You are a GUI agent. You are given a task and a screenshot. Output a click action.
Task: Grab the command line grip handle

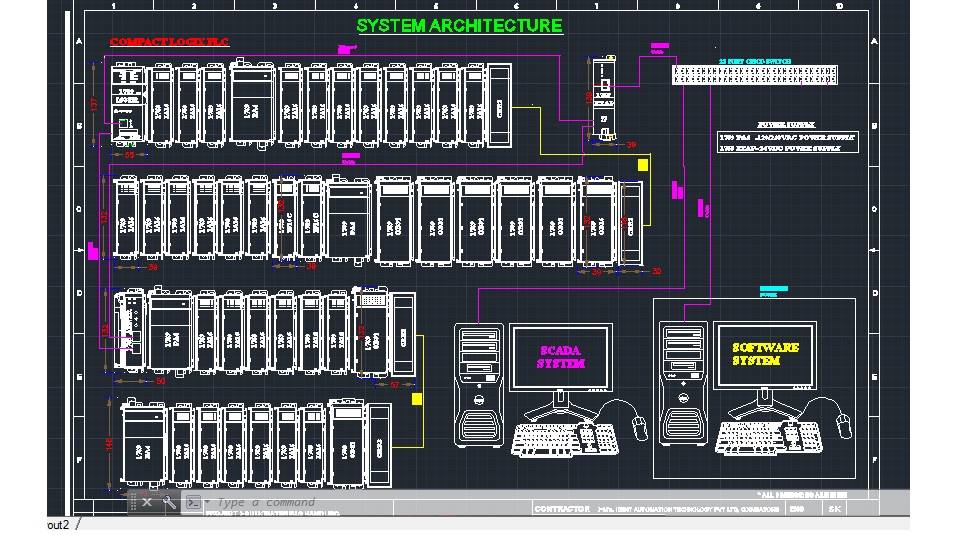132,502
